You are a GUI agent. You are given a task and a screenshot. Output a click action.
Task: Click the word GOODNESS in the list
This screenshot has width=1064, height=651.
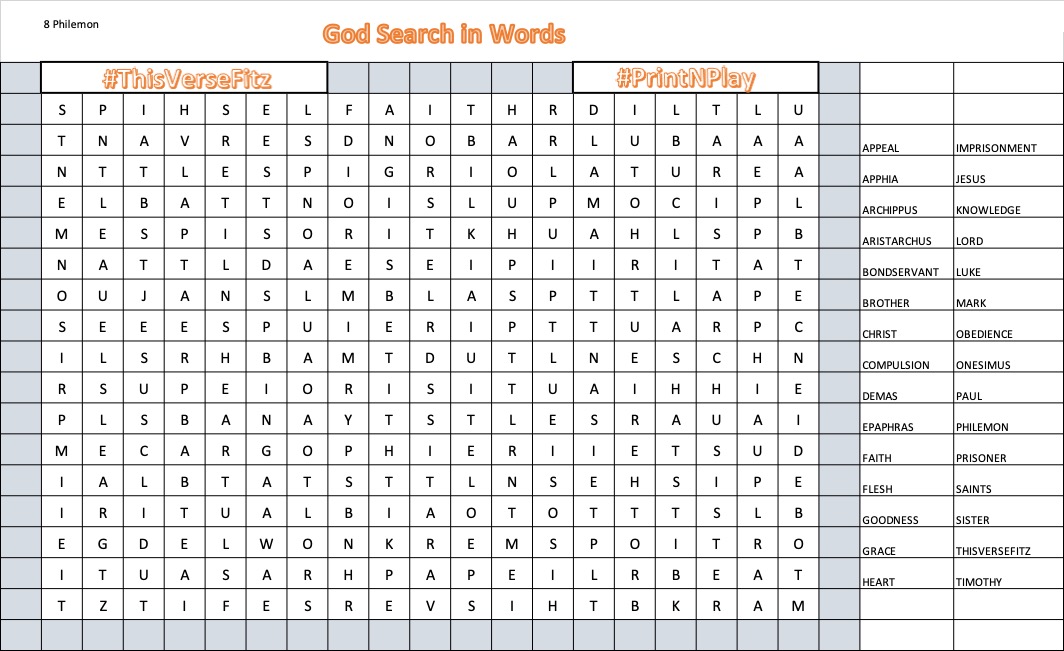coord(890,520)
